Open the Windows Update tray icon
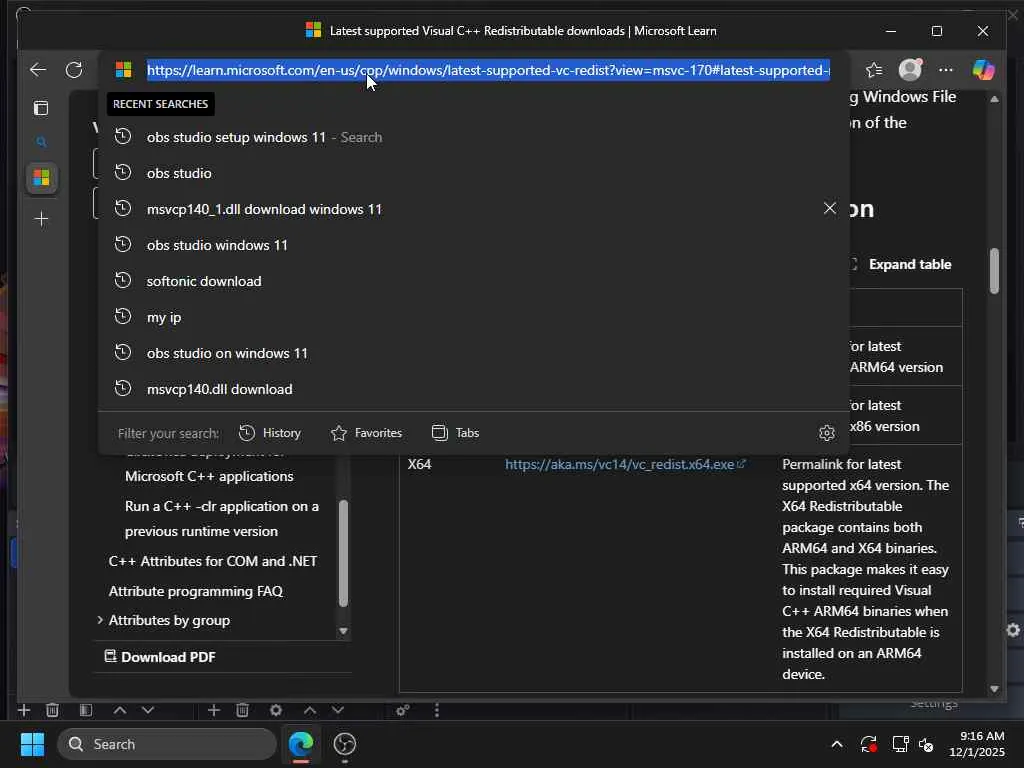The height and width of the screenshot is (768, 1024). [x=869, y=744]
